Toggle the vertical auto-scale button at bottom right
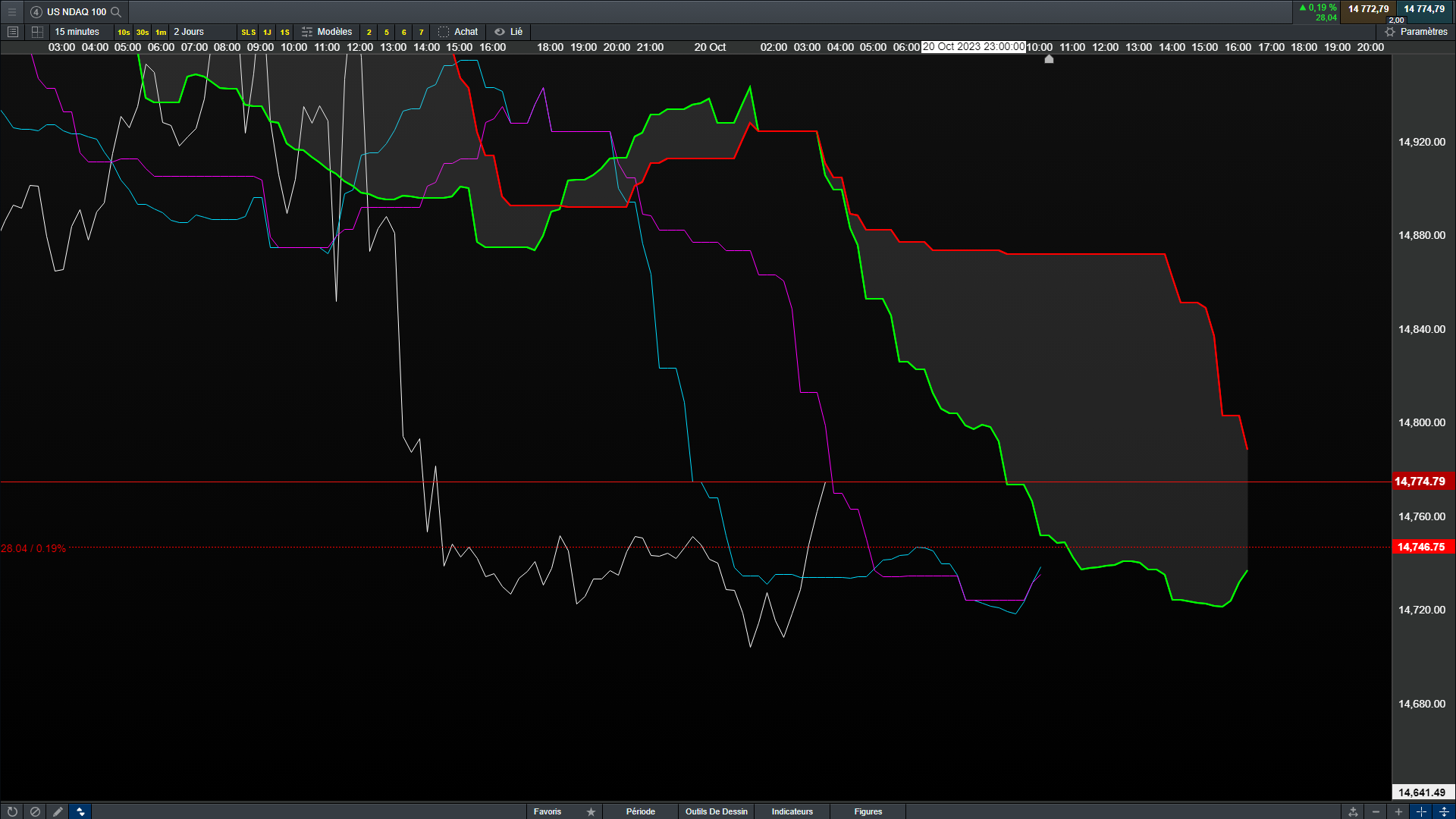Image resolution: width=1456 pixels, height=819 pixels. tap(1444, 811)
